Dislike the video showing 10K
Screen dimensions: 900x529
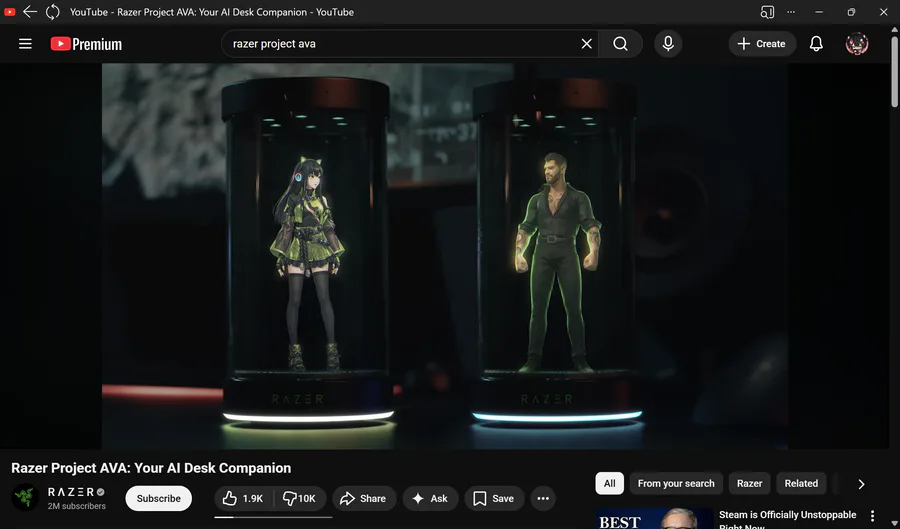[300, 499]
